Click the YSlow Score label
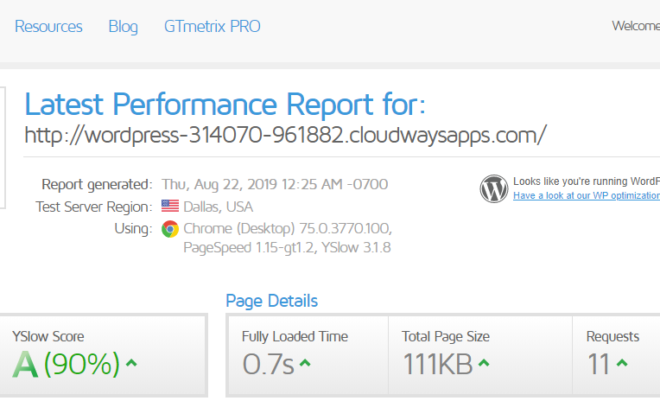The height and width of the screenshot is (420, 660). 48,337
